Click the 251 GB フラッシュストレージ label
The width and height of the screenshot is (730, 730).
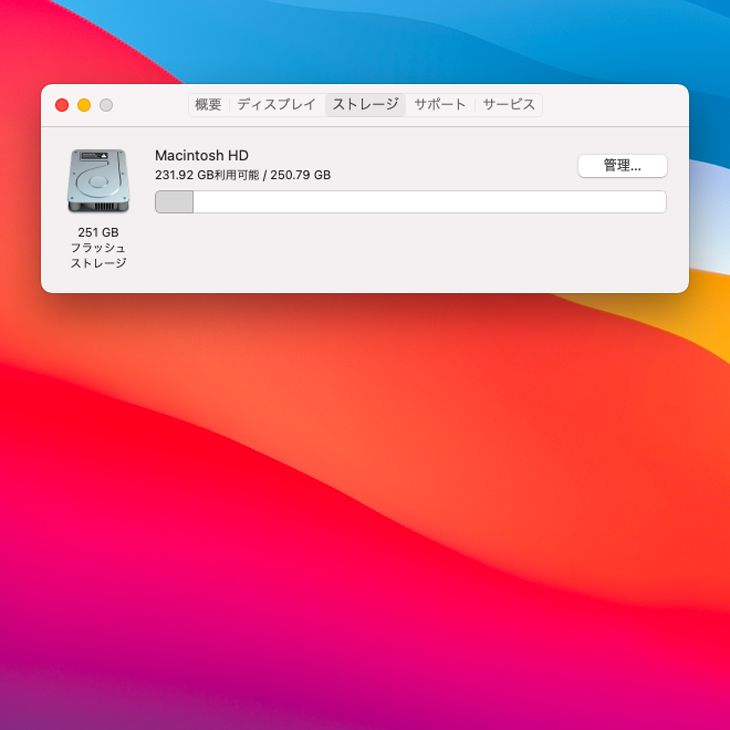click(x=98, y=248)
